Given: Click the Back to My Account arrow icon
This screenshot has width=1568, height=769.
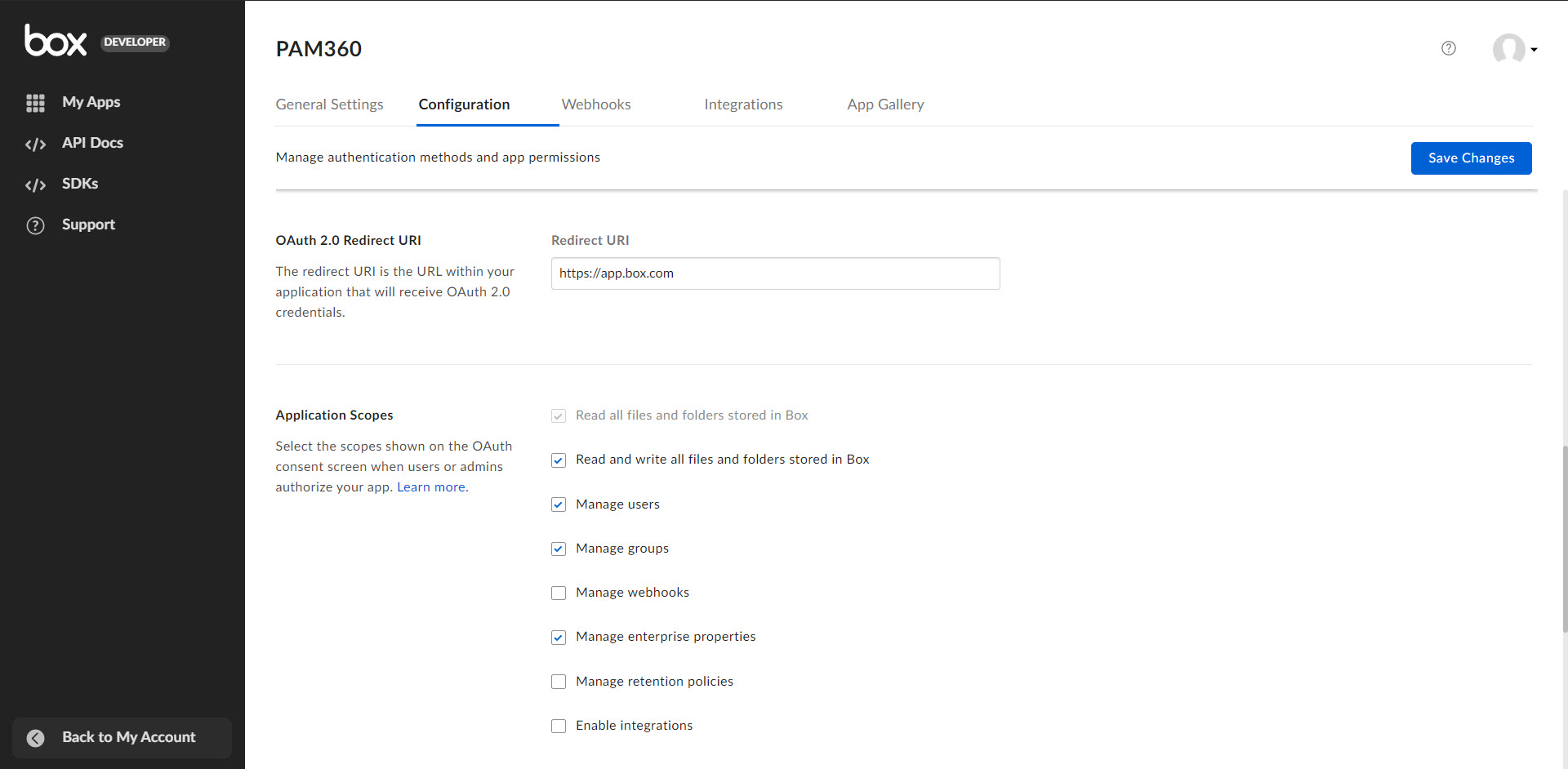Looking at the screenshot, I should 36,738.
